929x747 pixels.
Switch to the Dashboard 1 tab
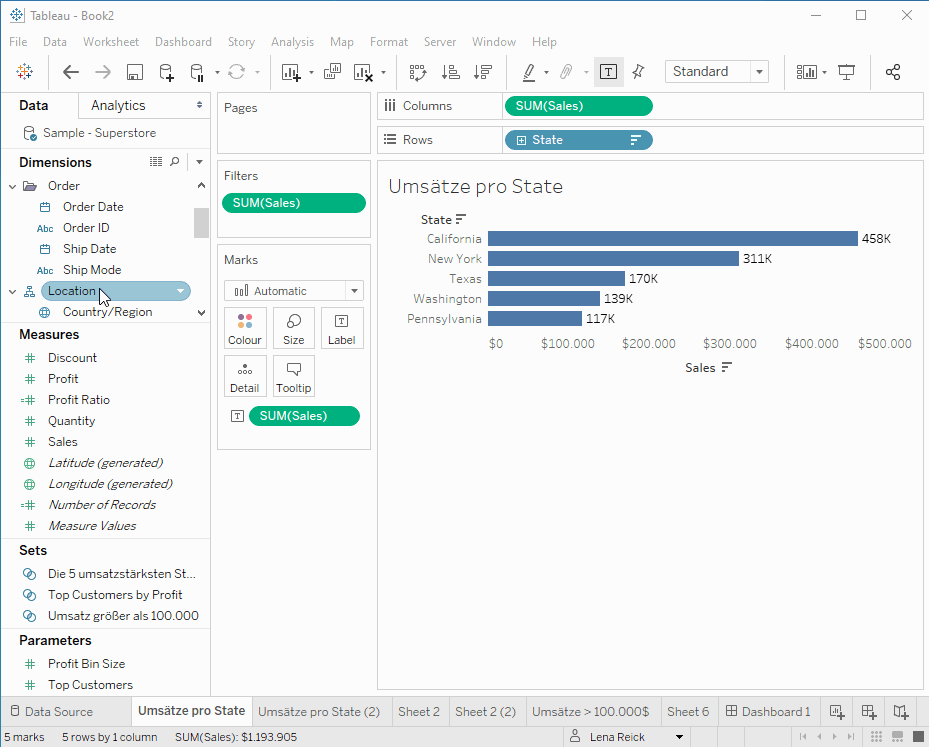click(x=768, y=711)
